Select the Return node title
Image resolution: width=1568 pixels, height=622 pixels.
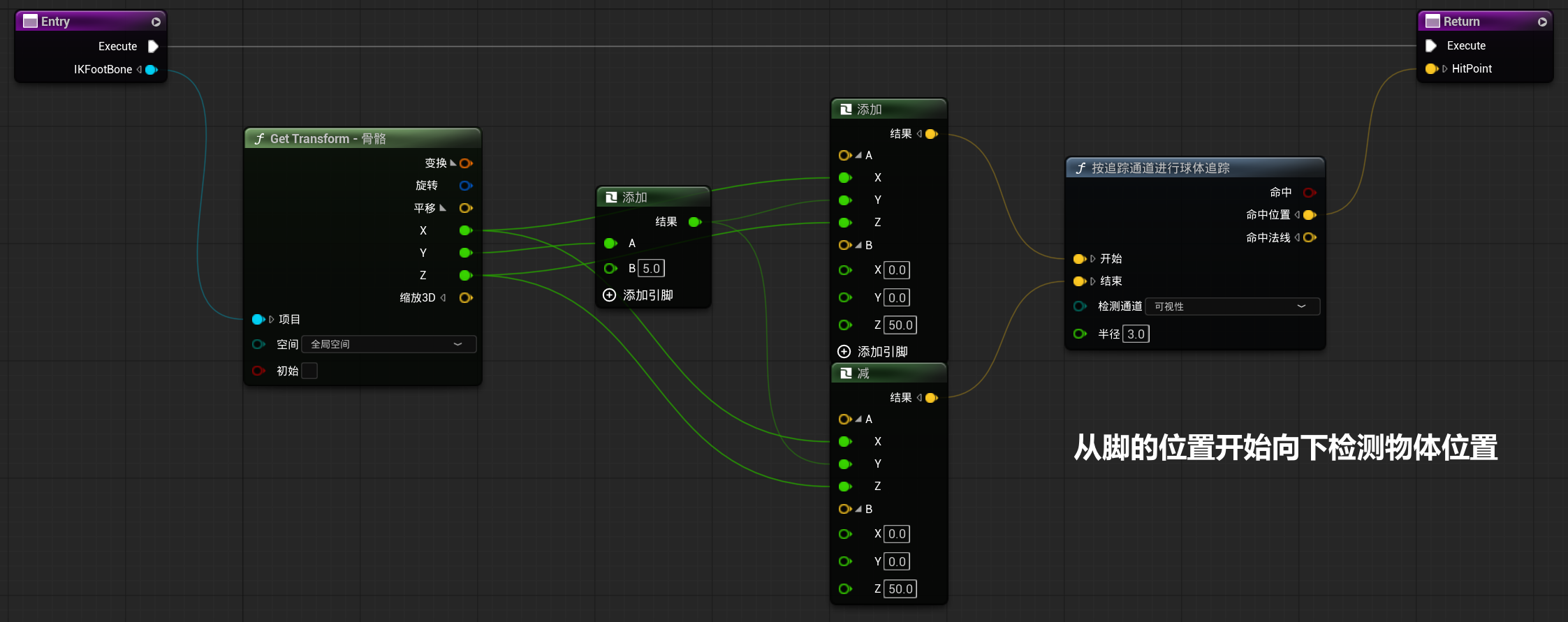pyautogui.click(x=1462, y=22)
